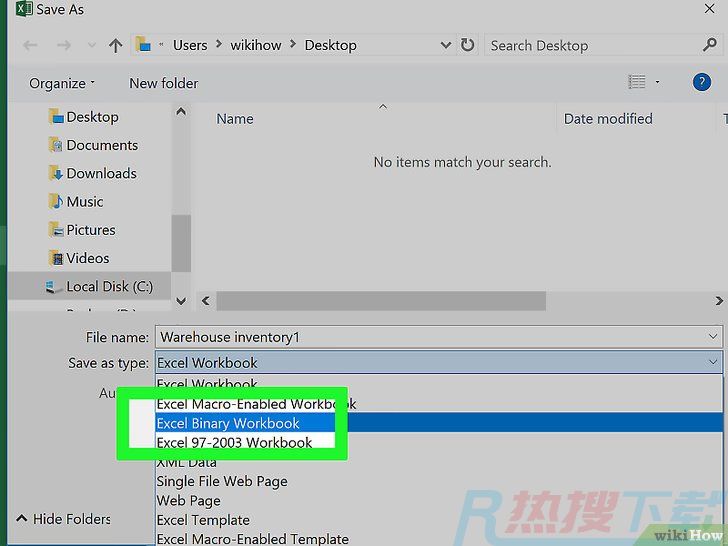Viewport: 728px width, 546px height.
Task: Choose Excel Binary Workbook type
Action: (439, 423)
